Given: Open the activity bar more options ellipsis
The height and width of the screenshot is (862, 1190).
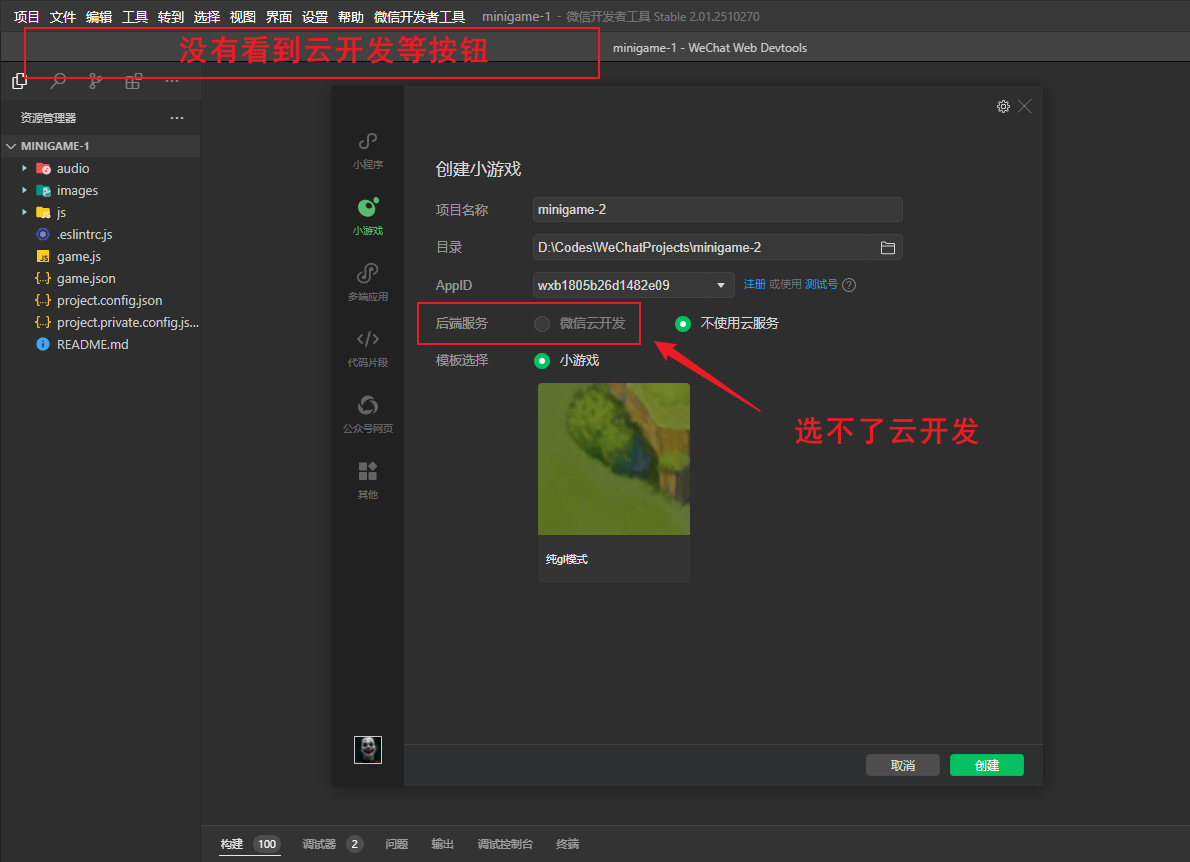Looking at the screenshot, I should coord(172,80).
